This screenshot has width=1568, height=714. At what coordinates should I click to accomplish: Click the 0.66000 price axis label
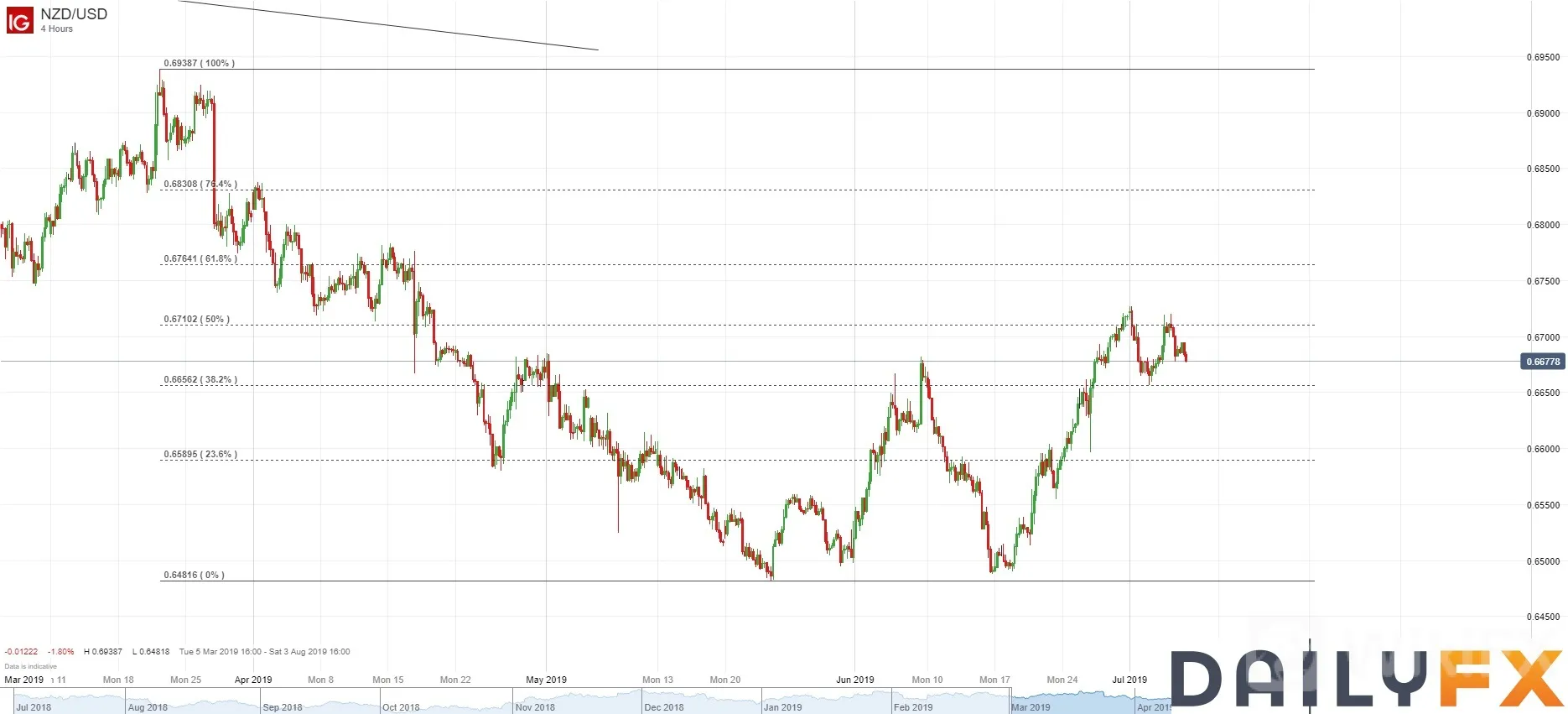click(1543, 449)
